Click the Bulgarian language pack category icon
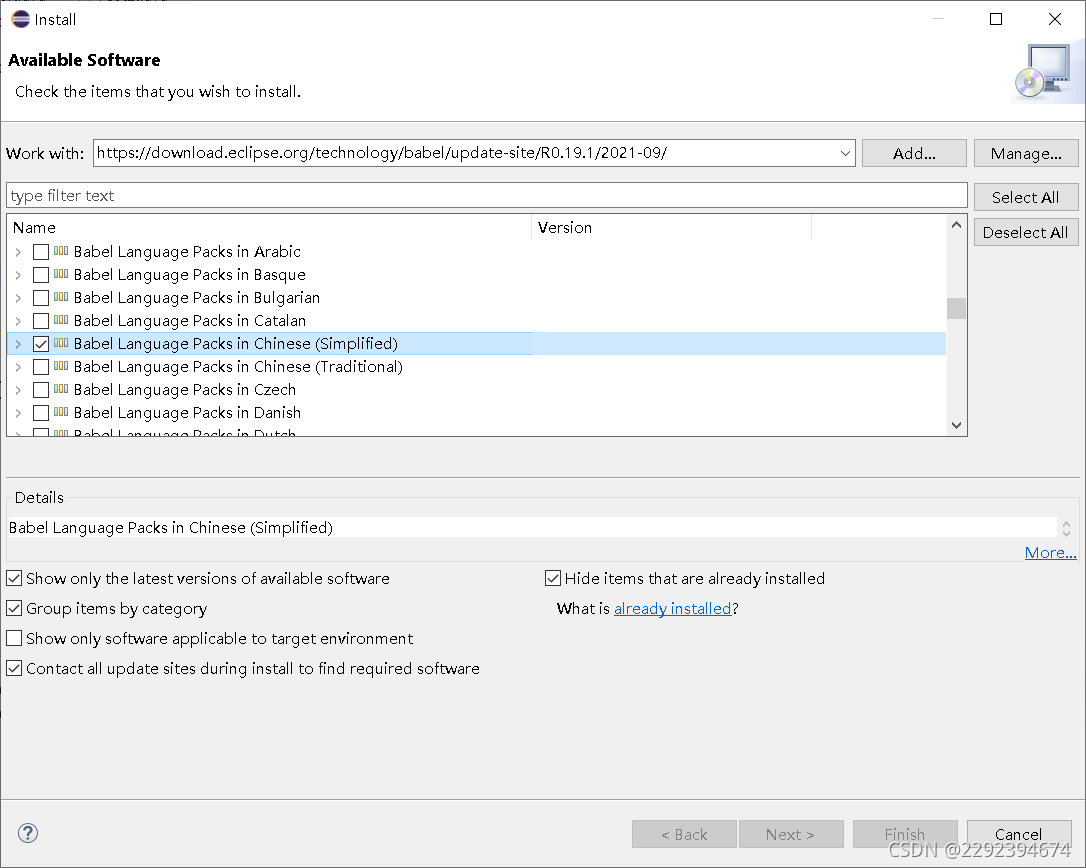1086x868 pixels. (x=61, y=297)
